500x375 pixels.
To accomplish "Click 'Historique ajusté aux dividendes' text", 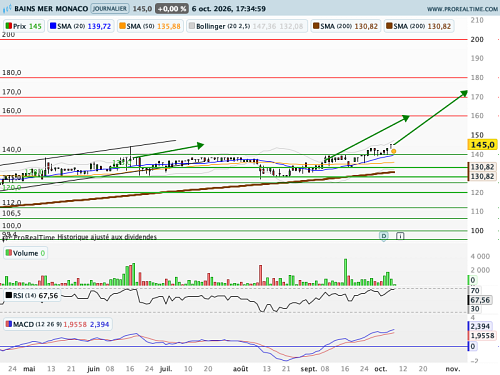I will [107, 237].
